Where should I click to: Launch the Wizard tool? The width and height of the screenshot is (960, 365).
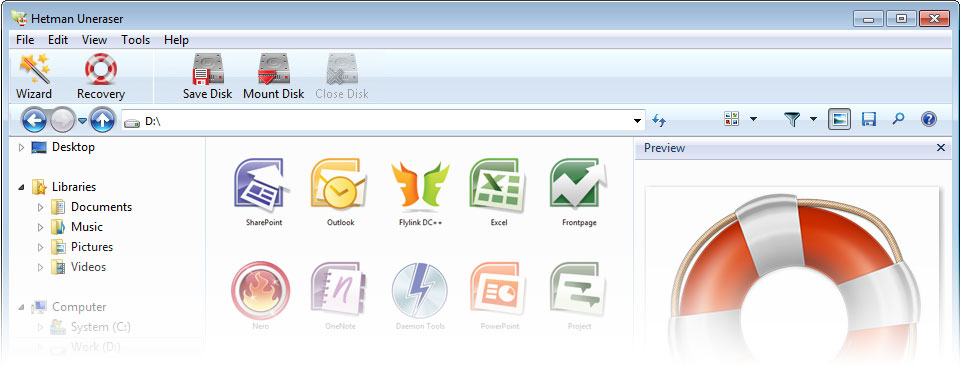34,77
